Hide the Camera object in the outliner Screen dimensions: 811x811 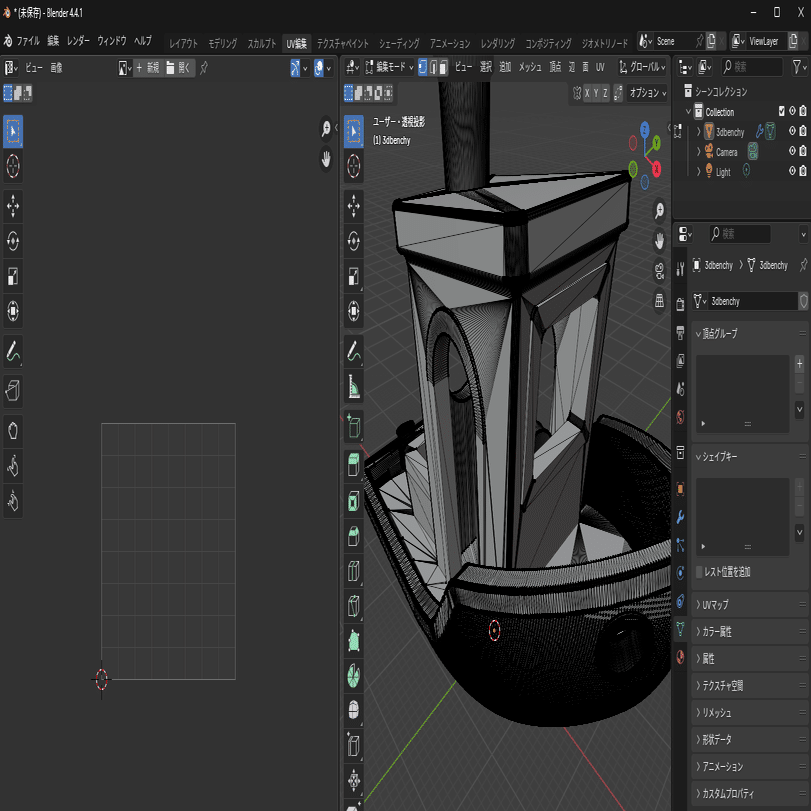[791, 152]
